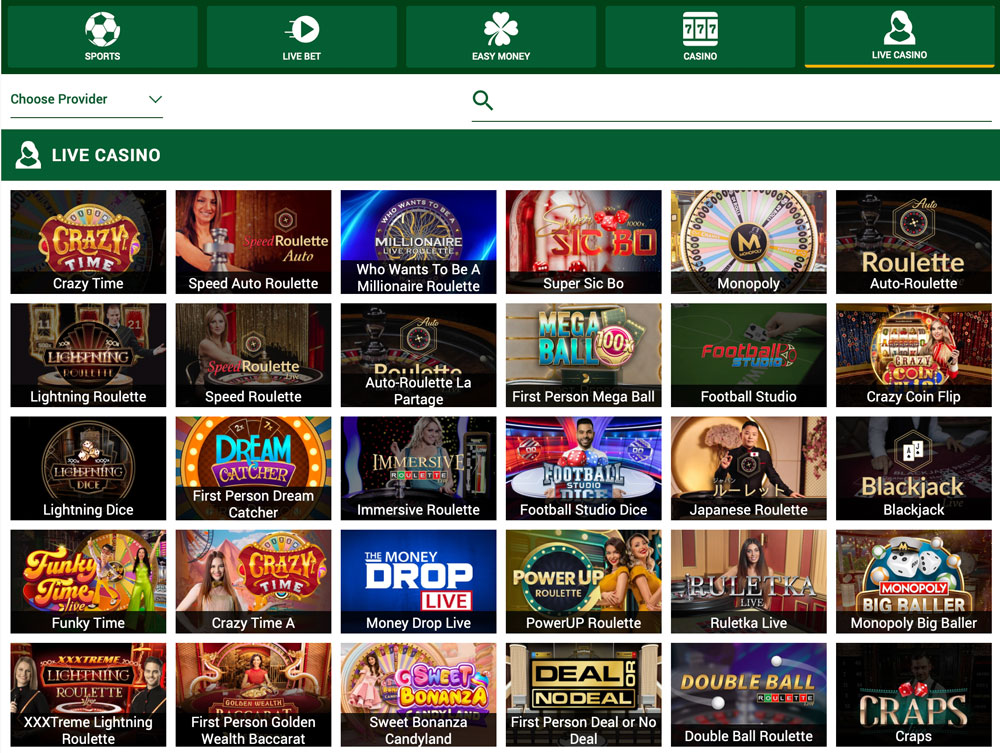Image resolution: width=1000 pixels, height=753 pixels.
Task: Go to the Easy Money tab
Action: pos(501,37)
